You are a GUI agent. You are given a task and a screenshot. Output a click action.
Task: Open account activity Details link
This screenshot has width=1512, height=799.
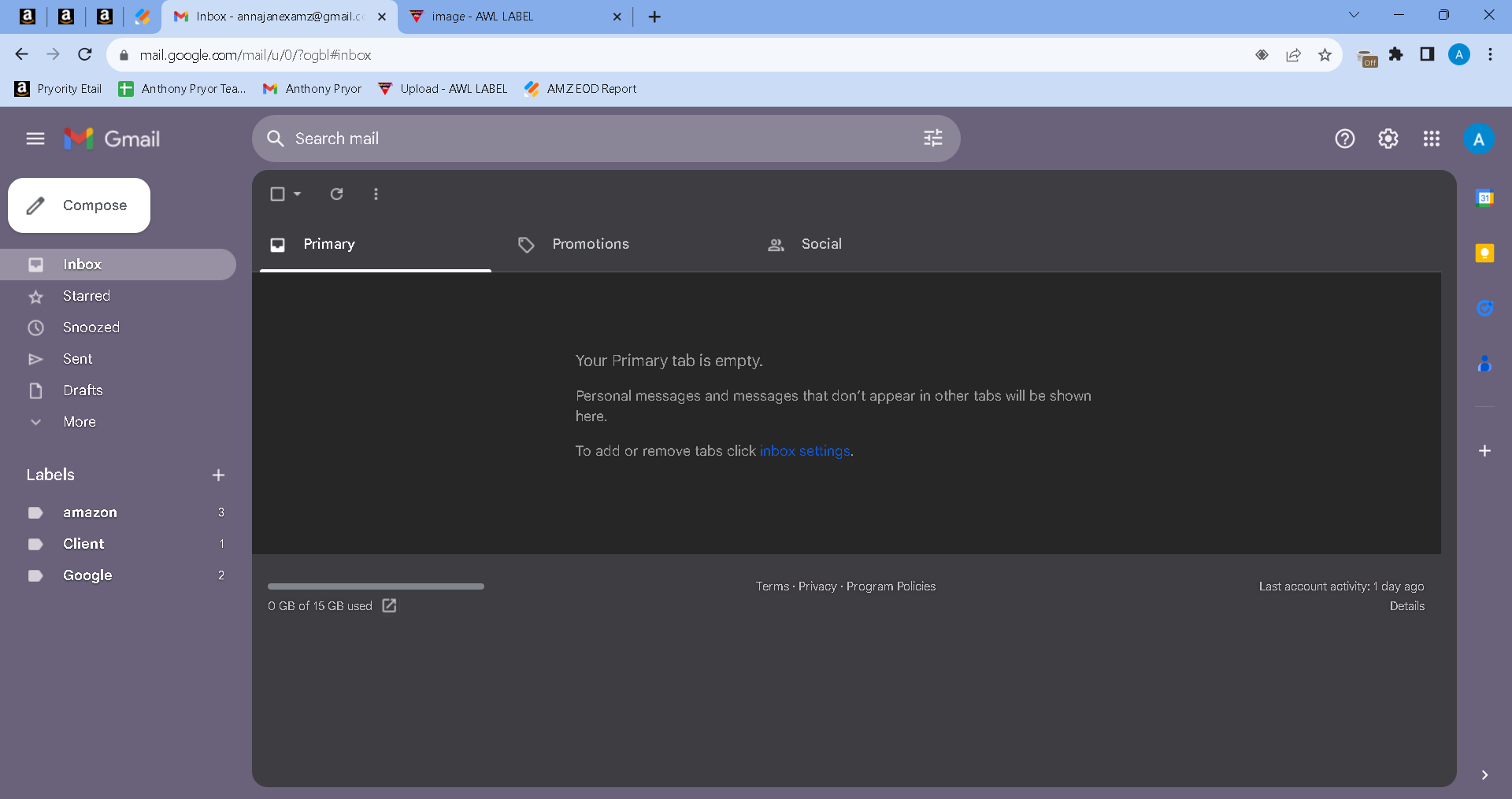[1406, 606]
